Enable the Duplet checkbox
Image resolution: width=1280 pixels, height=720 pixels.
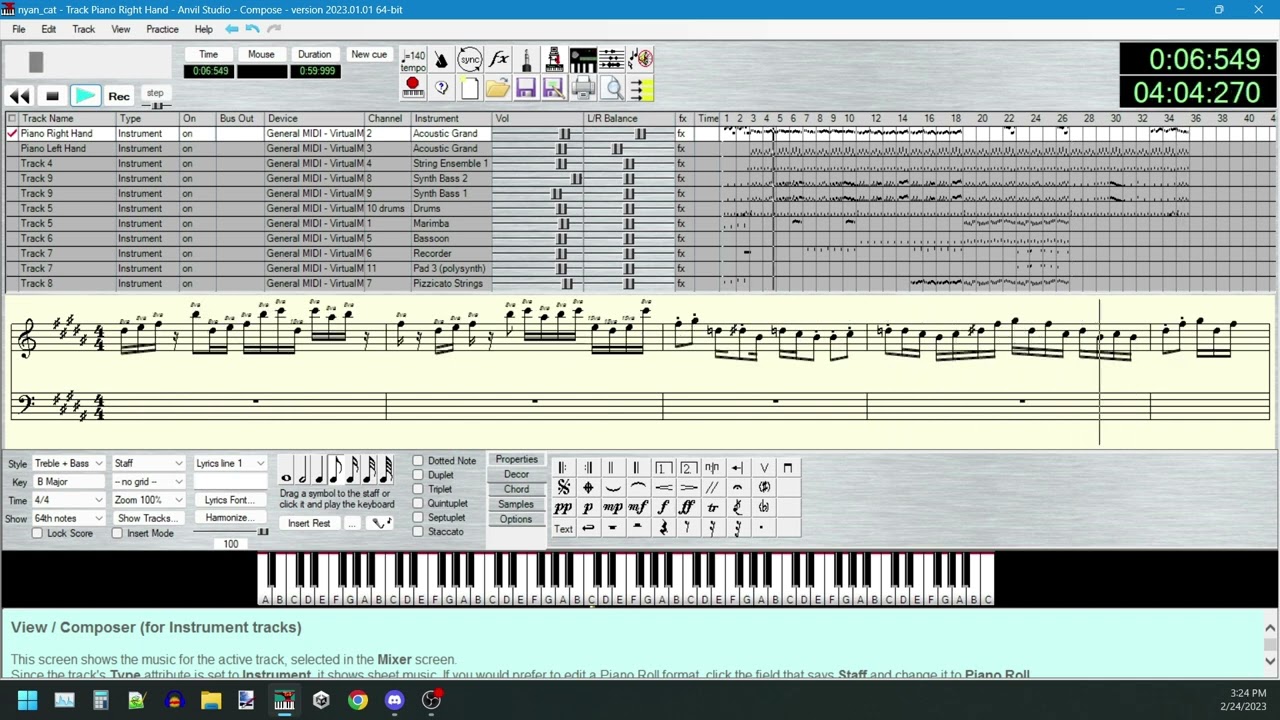pos(418,475)
